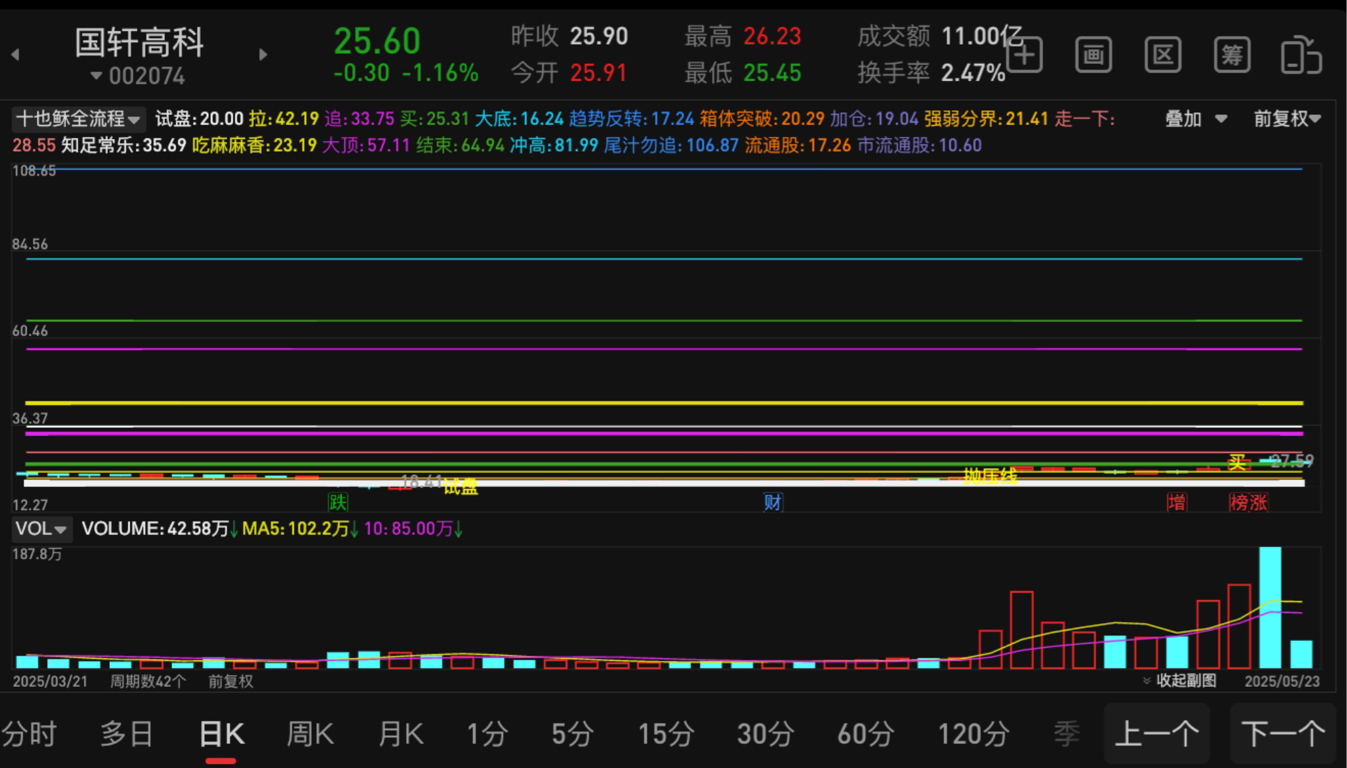Switch to 120分 chart tab
This screenshot has height=768, width=1347.
point(973,734)
